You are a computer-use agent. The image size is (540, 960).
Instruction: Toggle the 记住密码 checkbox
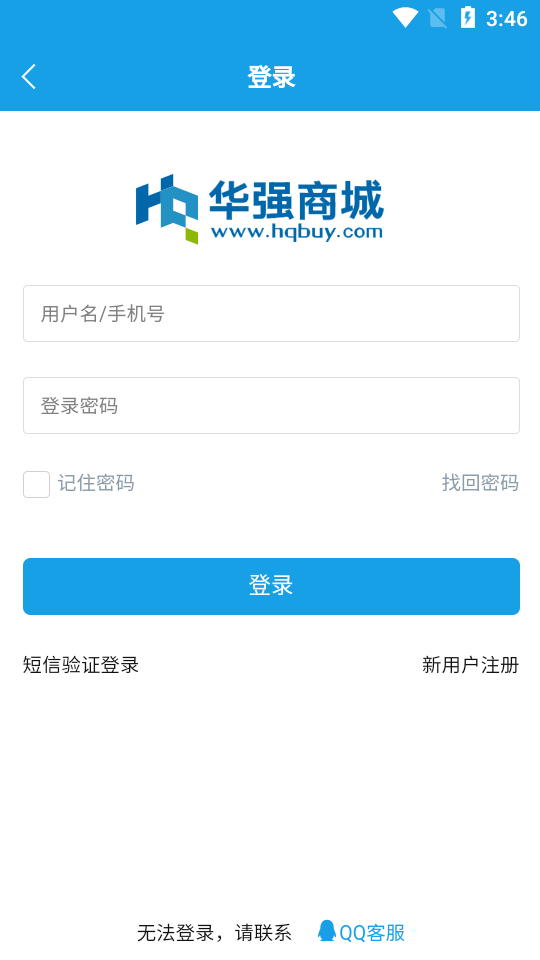click(37, 484)
